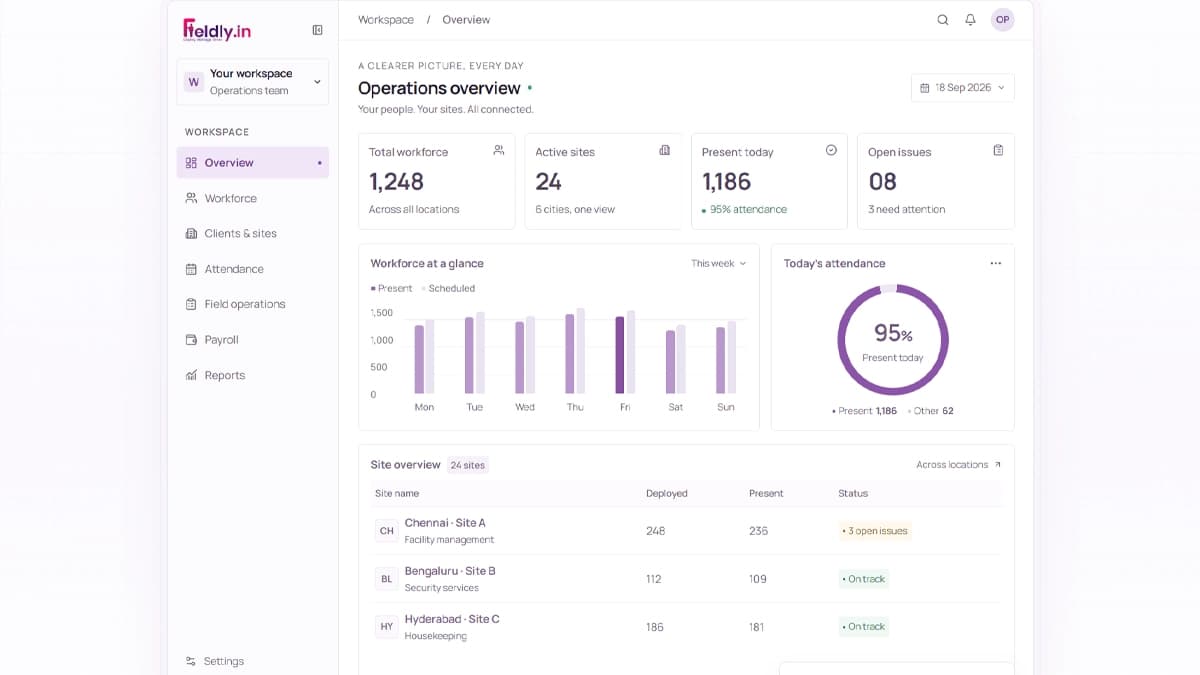Click the Site name column header
This screenshot has height=675, width=1200.
pos(397,493)
